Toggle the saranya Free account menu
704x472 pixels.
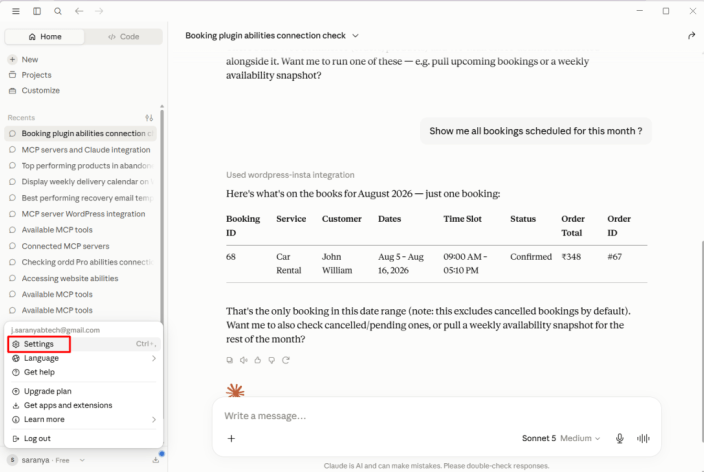pos(46,460)
